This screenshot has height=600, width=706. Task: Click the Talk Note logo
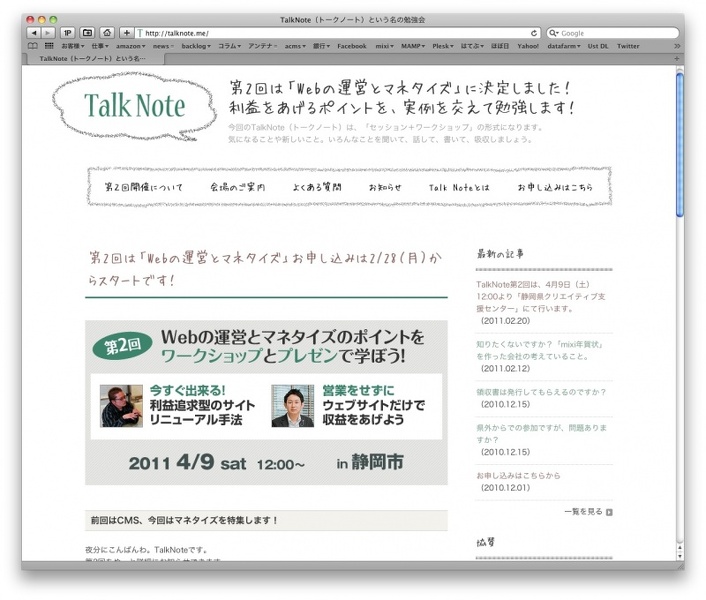tap(134, 106)
